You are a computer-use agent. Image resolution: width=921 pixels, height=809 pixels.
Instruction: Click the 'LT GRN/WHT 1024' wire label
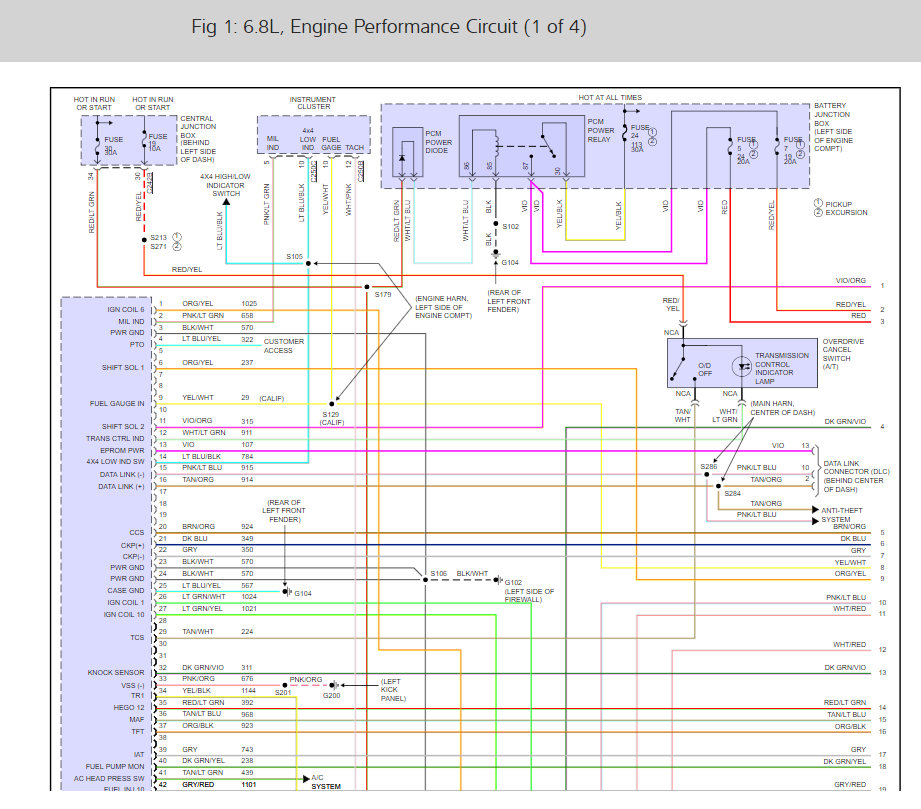(219, 596)
